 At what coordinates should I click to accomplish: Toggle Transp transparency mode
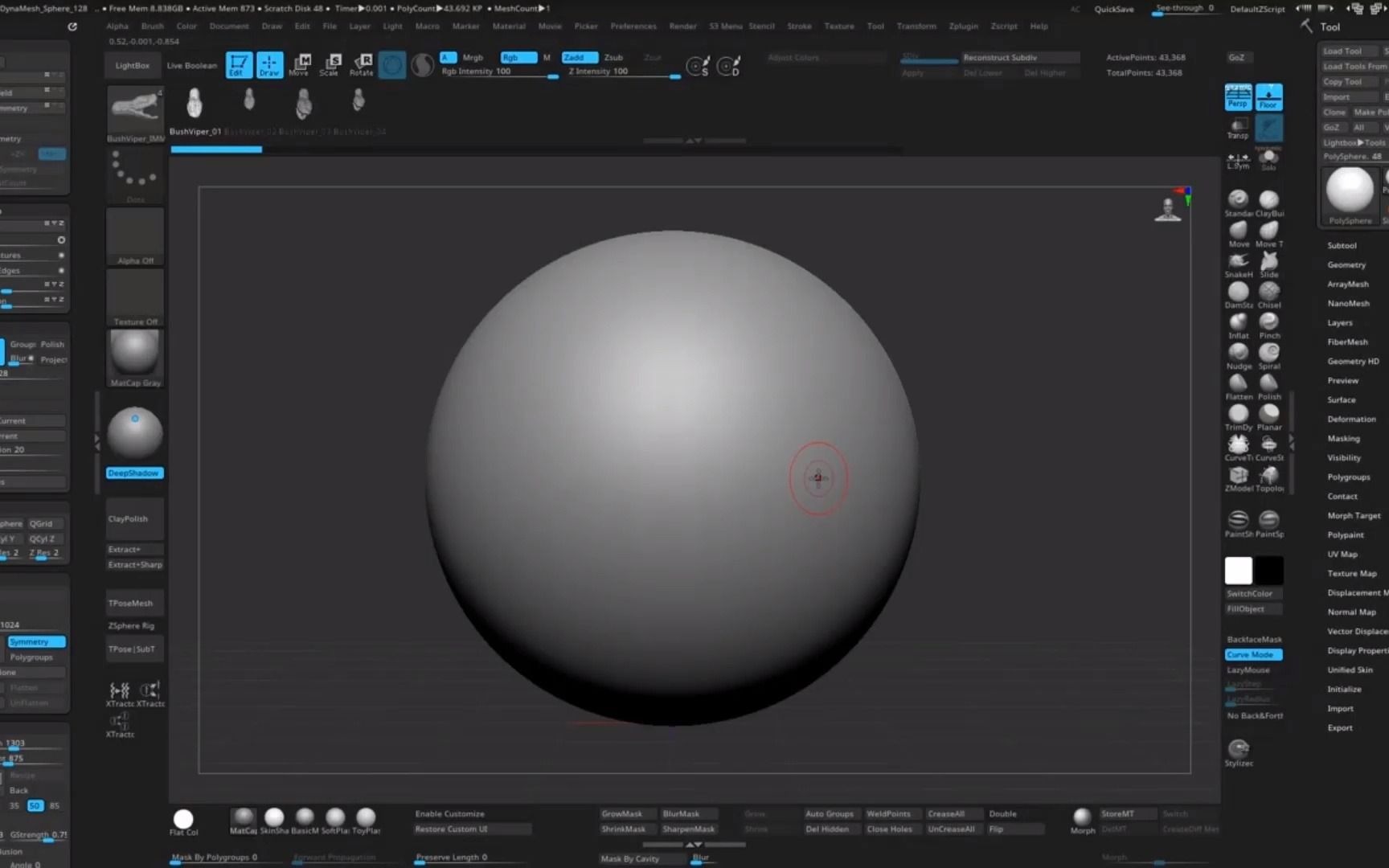pyautogui.click(x=1238, y=129)
